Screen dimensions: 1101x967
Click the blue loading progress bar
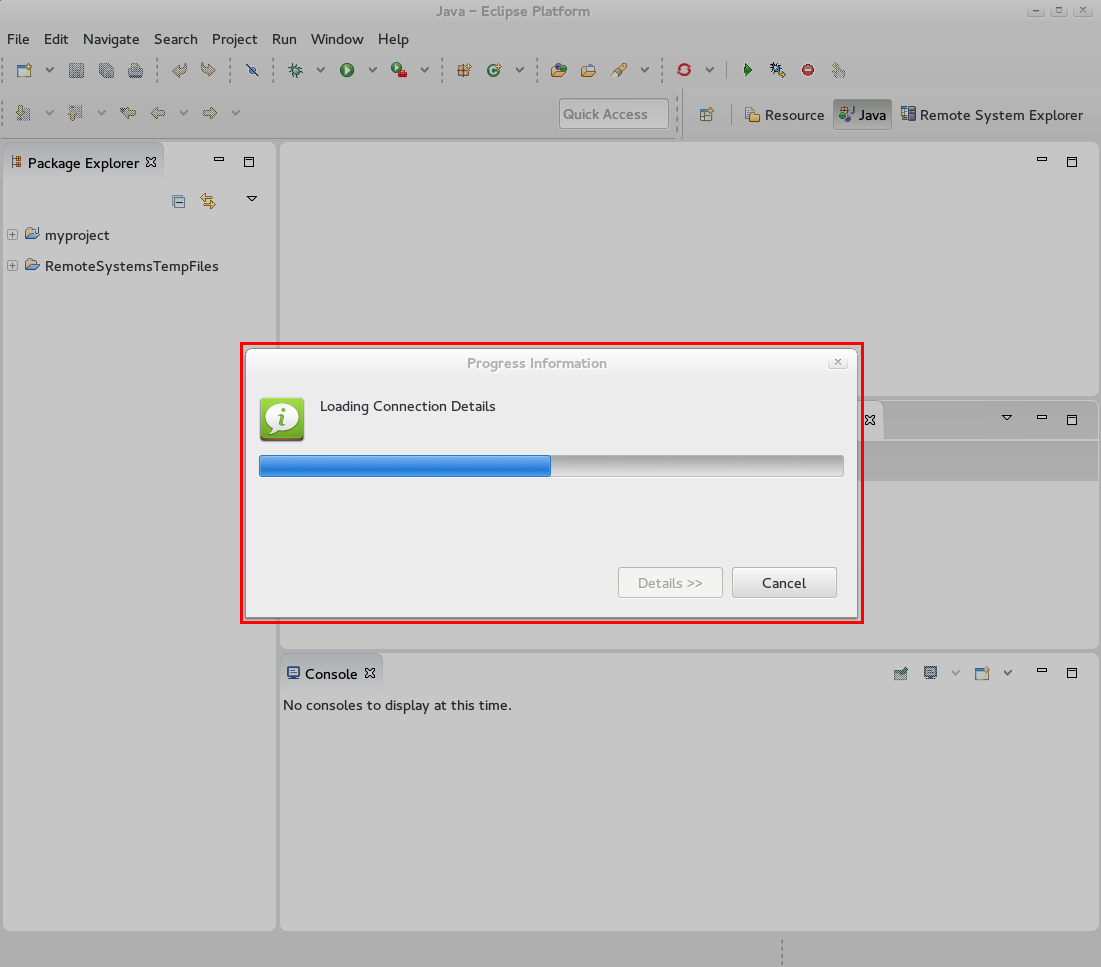[x=405, y=466]
